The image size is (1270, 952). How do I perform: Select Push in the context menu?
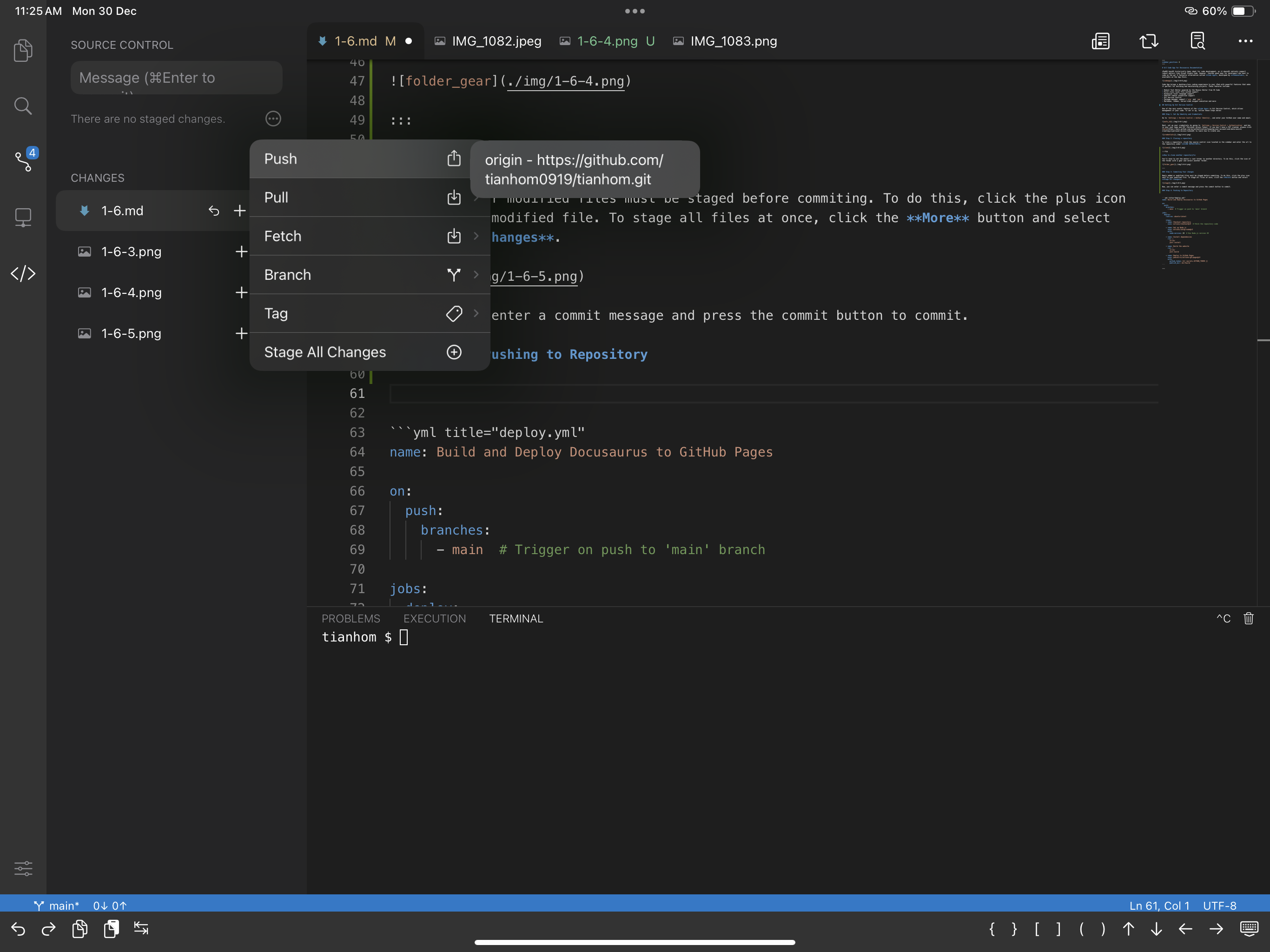[x=370, y=159]
